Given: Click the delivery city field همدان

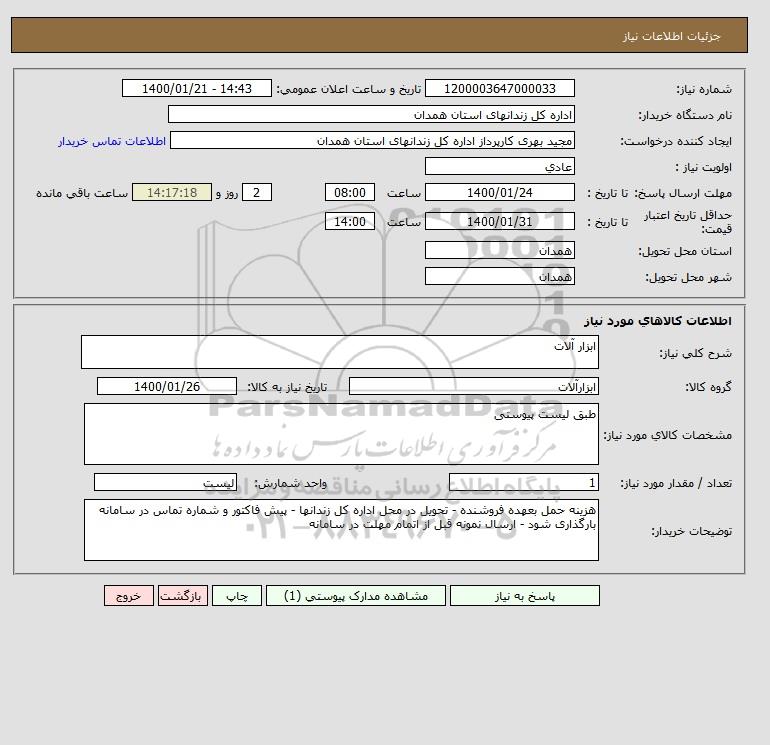Looking at the screenshot, I should tap(499, 276).
